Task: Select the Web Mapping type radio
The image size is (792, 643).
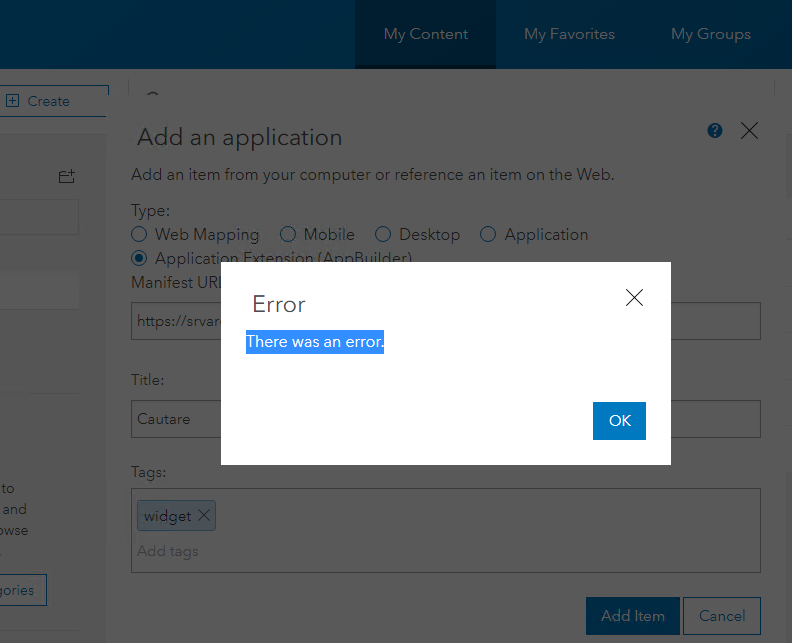Action: (x=140, y=234)
